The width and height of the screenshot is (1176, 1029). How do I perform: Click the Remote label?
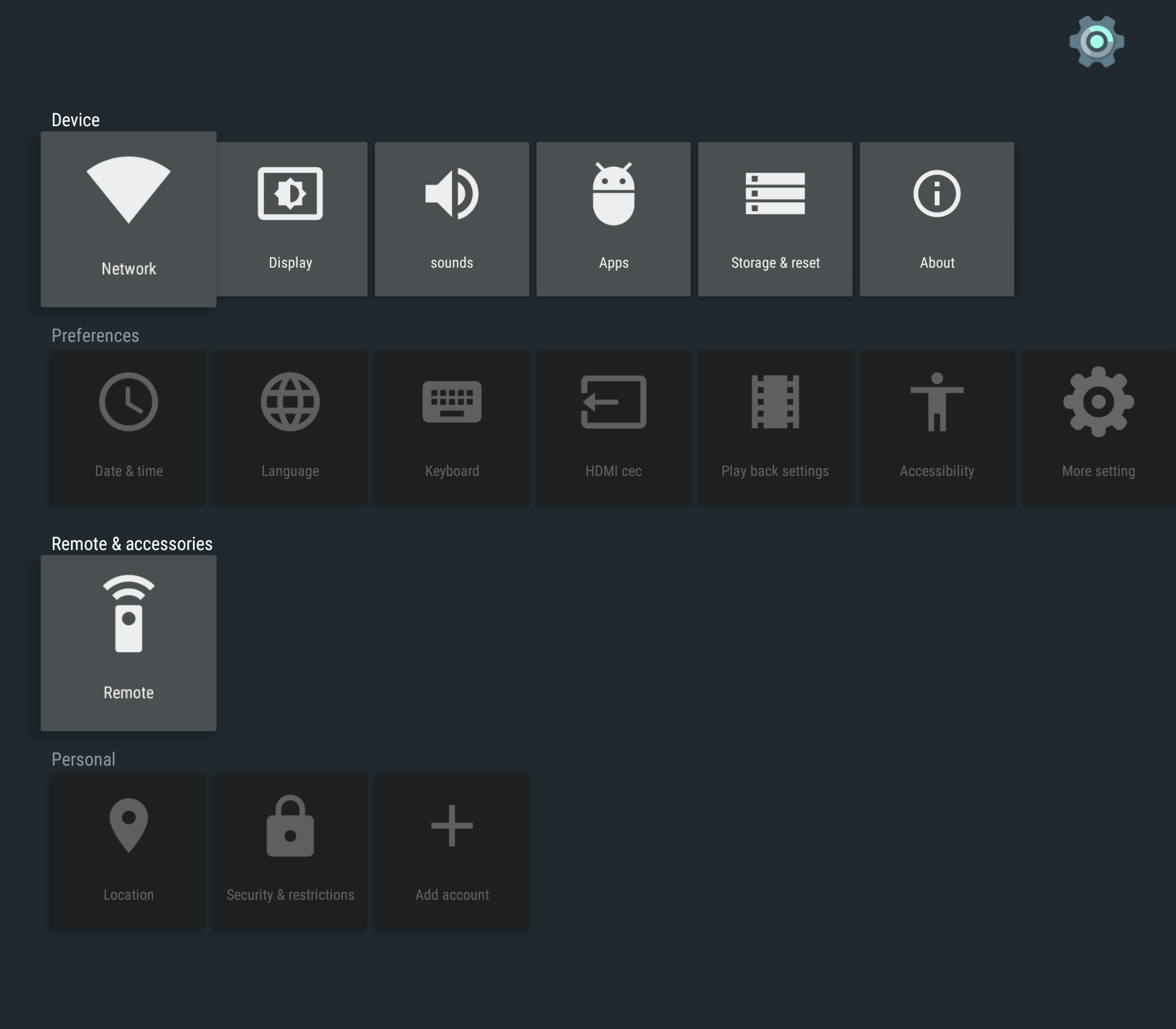(x=129, y=693)
